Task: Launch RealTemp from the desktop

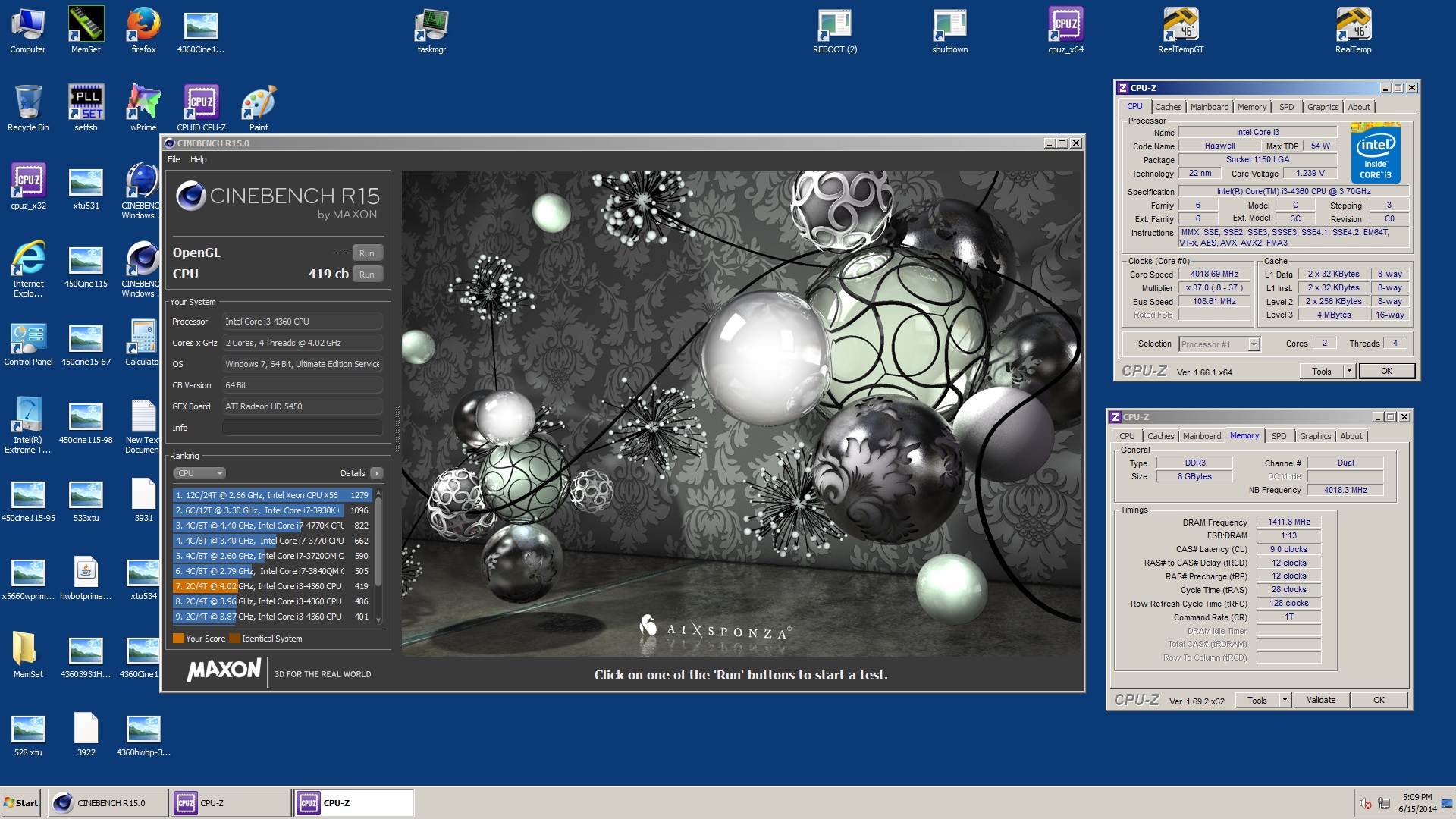Action: pyautogui.click(x=1354, y=30)
